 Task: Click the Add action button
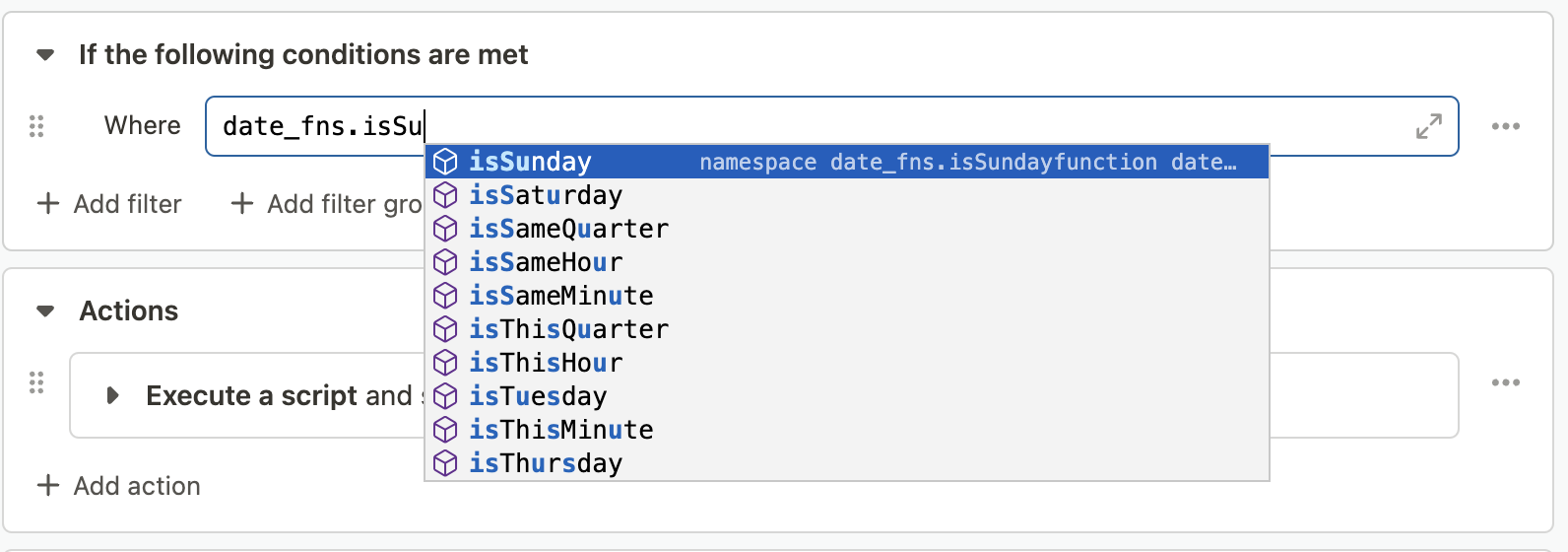(x=118, y=486)
